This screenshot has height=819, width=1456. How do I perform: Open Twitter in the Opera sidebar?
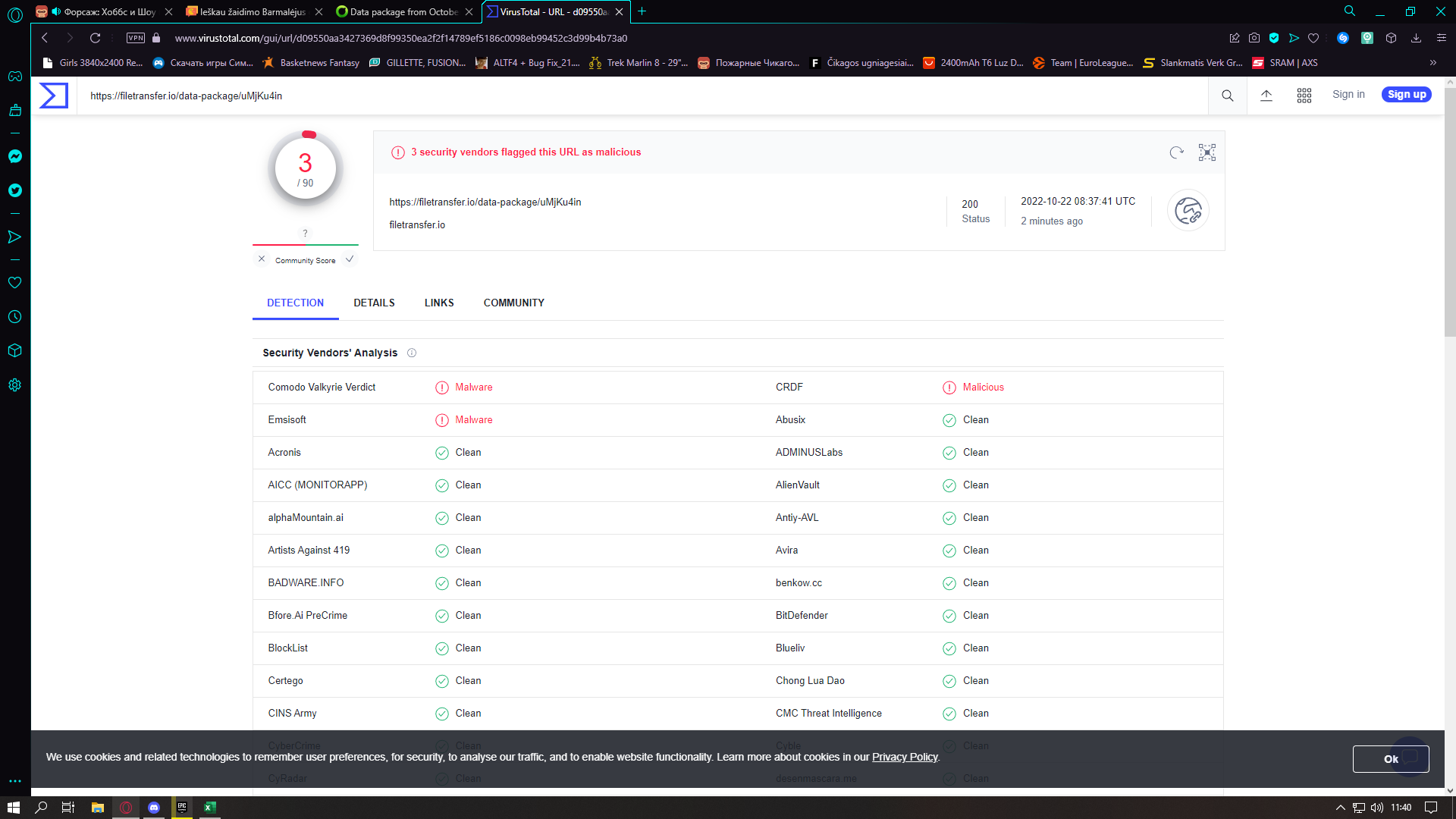coord(15,190)
